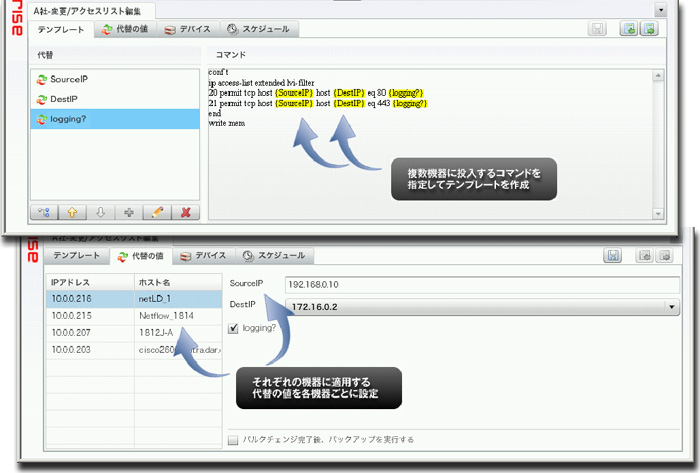This screenshot has height=473, width=700.
Task: Select 代替の値 tab in bottom window
Action: tap(141, 256)
